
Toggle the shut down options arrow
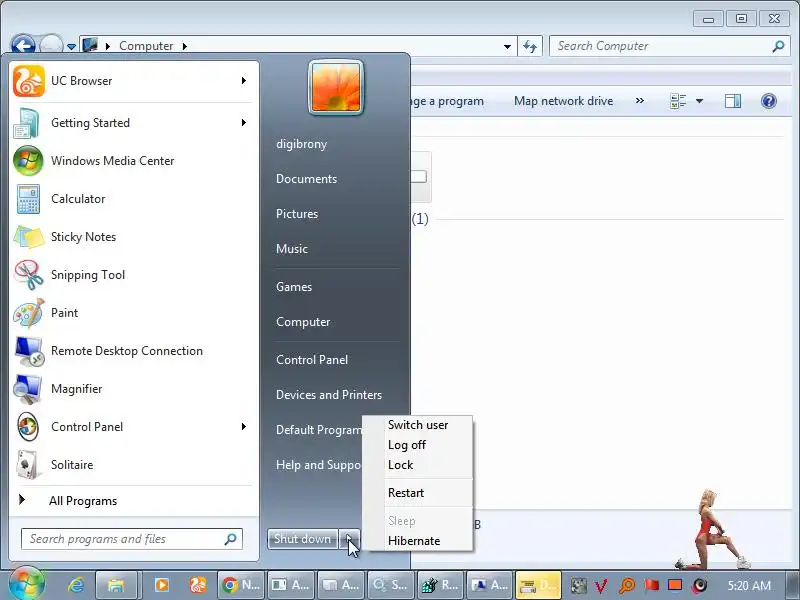point(349,539)
